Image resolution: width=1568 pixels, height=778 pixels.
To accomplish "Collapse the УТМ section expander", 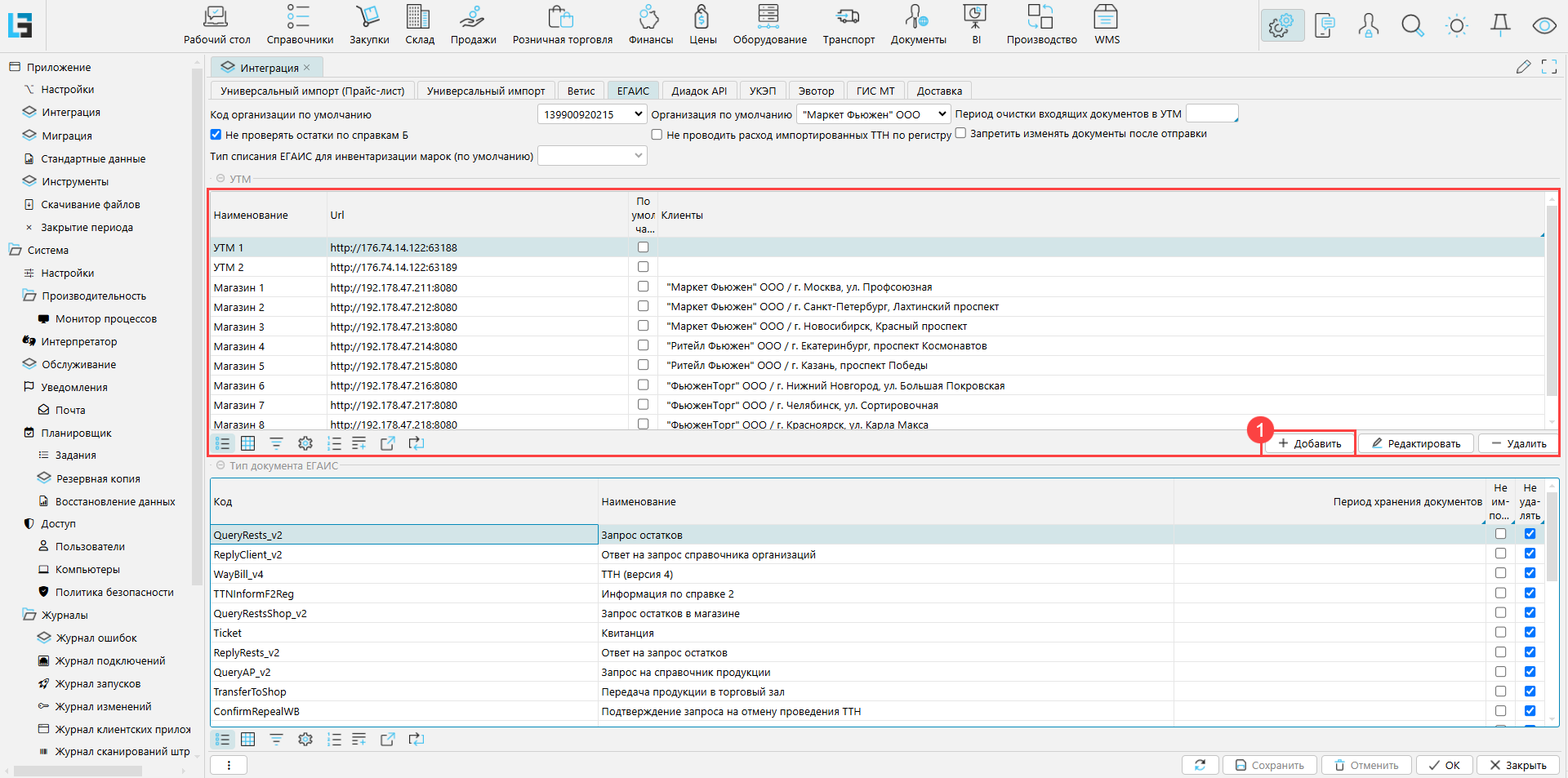I will point(220,179).
